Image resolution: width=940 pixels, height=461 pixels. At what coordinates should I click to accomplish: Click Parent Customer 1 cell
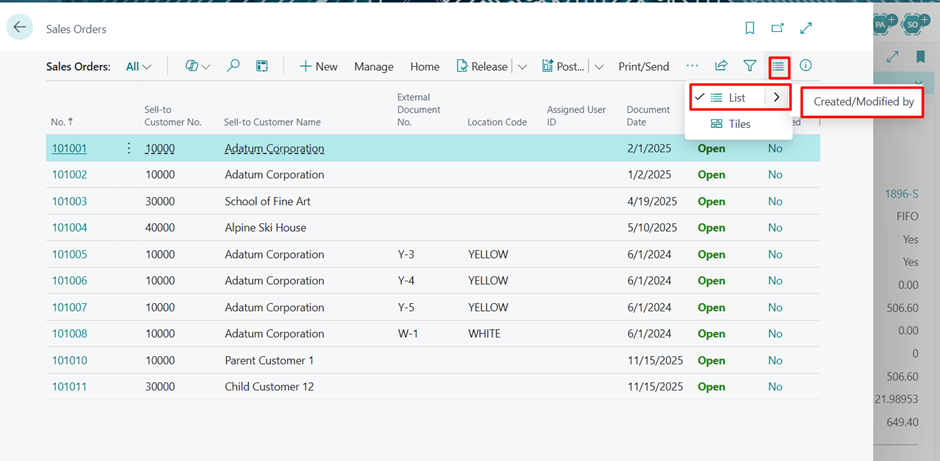tap(269, 360)
